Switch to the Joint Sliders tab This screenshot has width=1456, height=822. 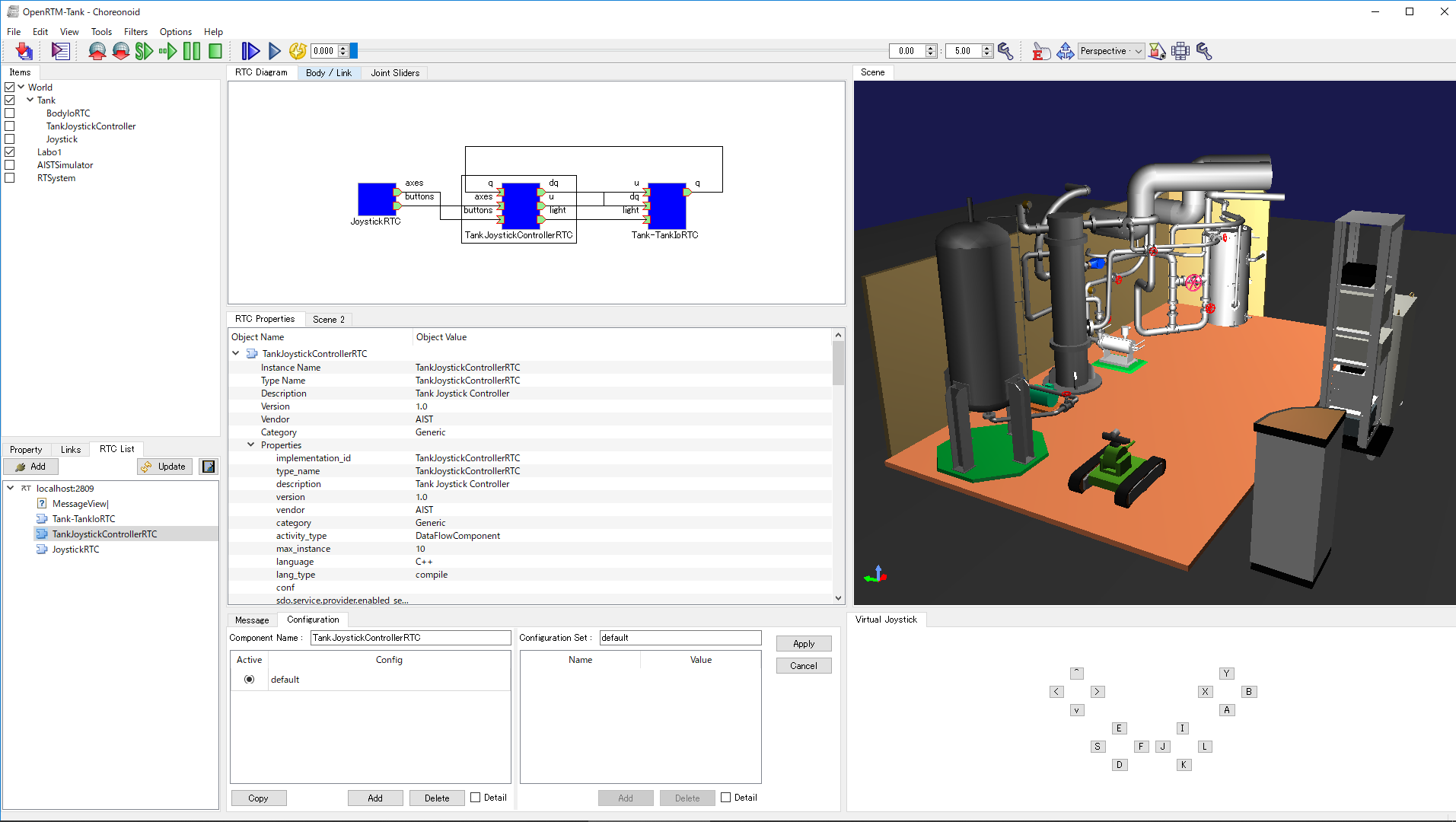[394, 72]
